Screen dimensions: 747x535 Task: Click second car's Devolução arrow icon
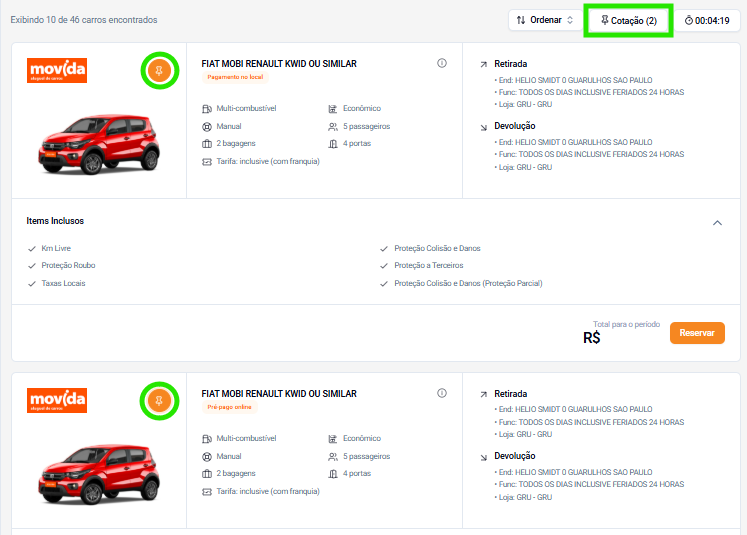pos(484,458)
